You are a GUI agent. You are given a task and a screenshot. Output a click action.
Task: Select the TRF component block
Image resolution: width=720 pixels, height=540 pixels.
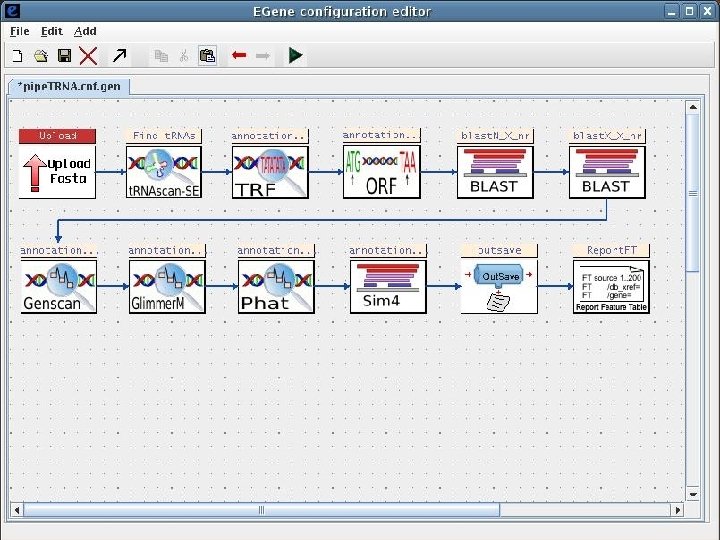tap(270, 172)
